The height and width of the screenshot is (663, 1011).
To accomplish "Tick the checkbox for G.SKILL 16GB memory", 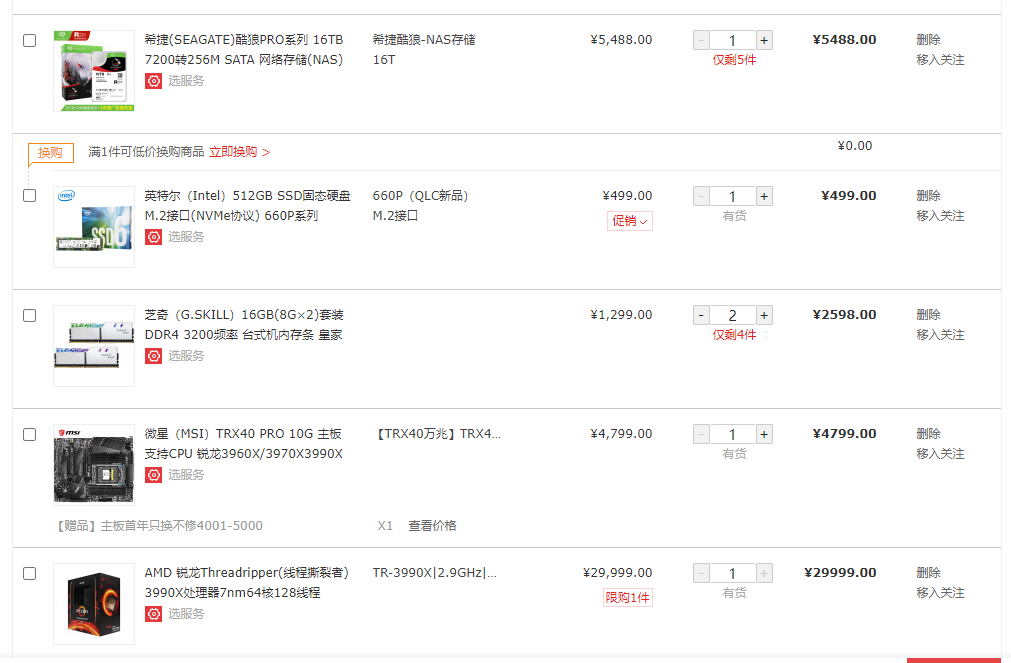I will (30, 315).
